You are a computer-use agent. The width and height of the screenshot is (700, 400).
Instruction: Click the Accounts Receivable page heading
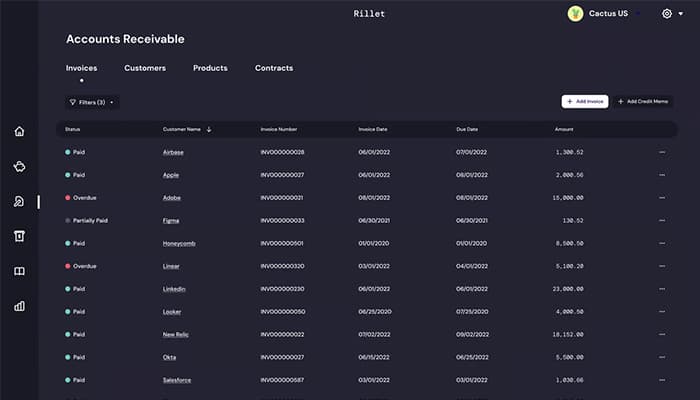pyautogui.click(x=125, y=39)
